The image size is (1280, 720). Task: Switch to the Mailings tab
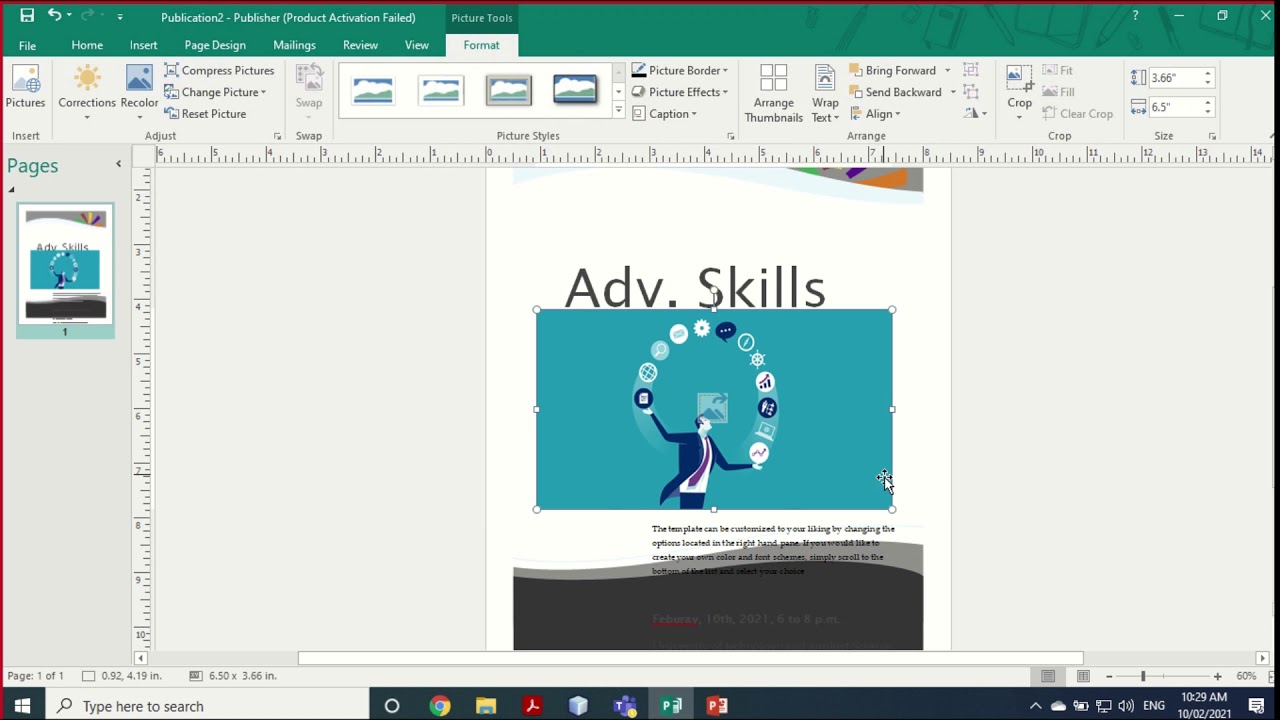click(x=294, y=45)
